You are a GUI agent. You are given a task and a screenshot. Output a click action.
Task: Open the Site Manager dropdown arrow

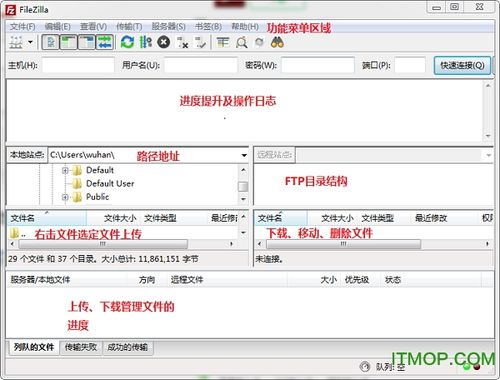pyautogui.click(x=30, y=42)
